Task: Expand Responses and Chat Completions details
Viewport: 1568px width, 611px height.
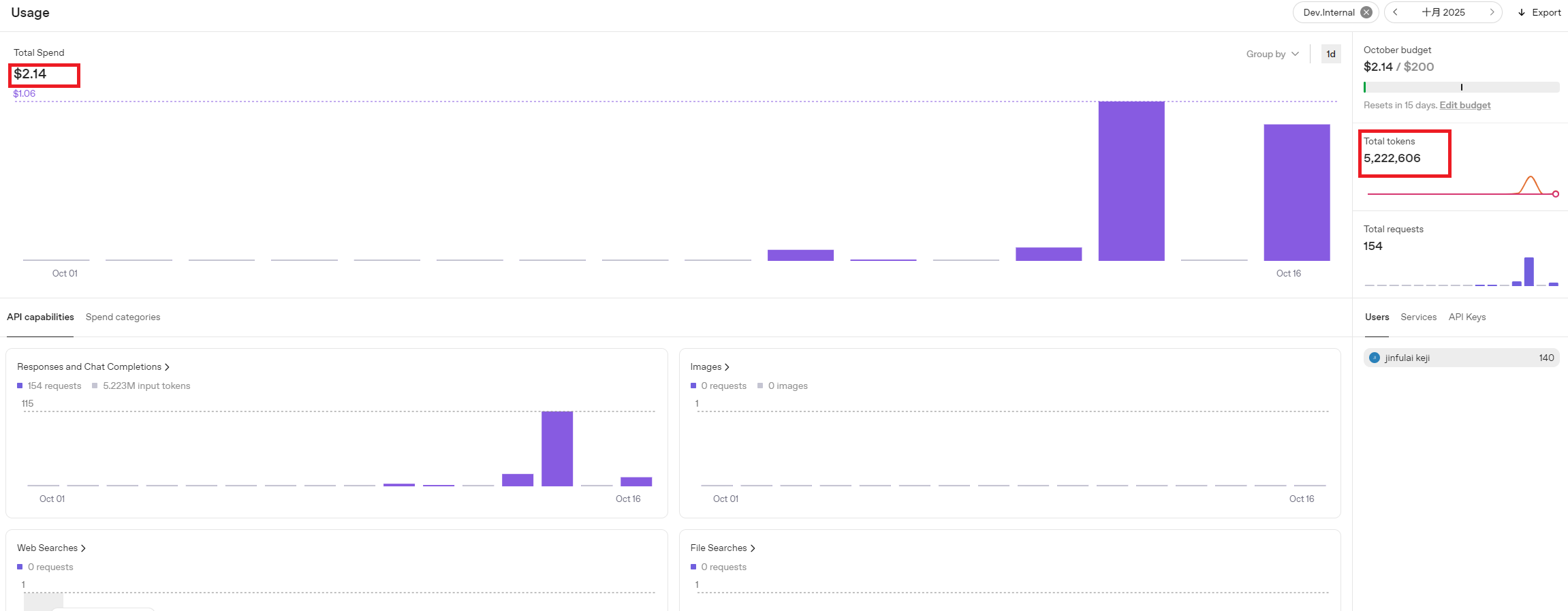Action: click(x=93, y=366)
